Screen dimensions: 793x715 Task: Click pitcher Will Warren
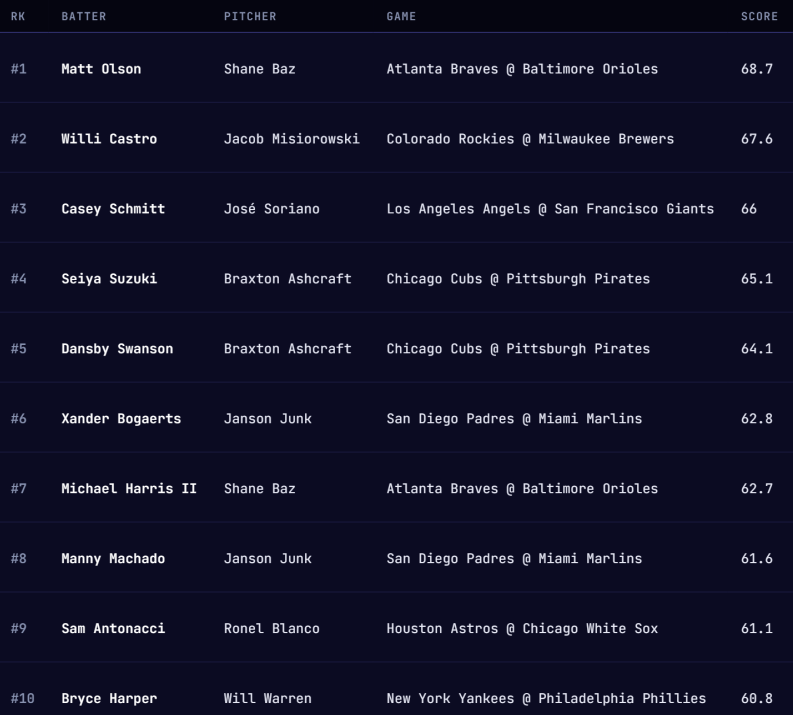(268, 698)
